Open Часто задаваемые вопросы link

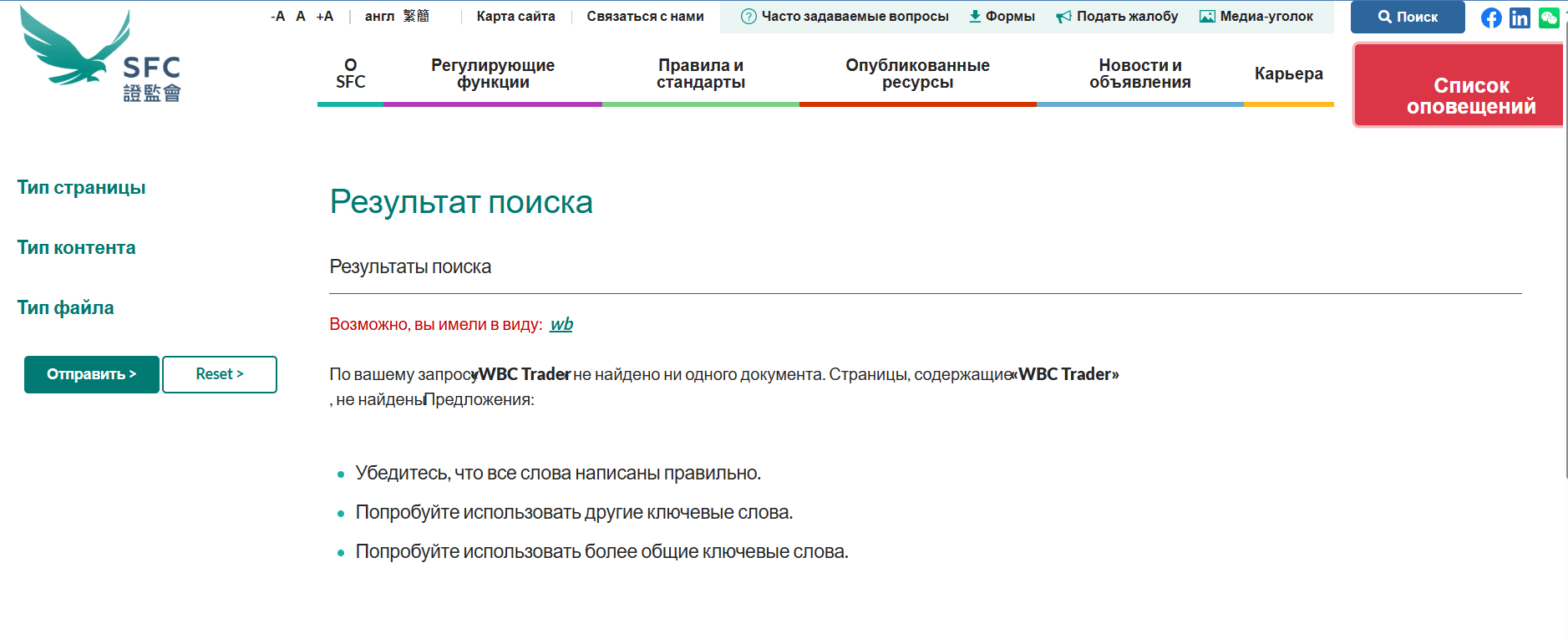coord(845,16)
